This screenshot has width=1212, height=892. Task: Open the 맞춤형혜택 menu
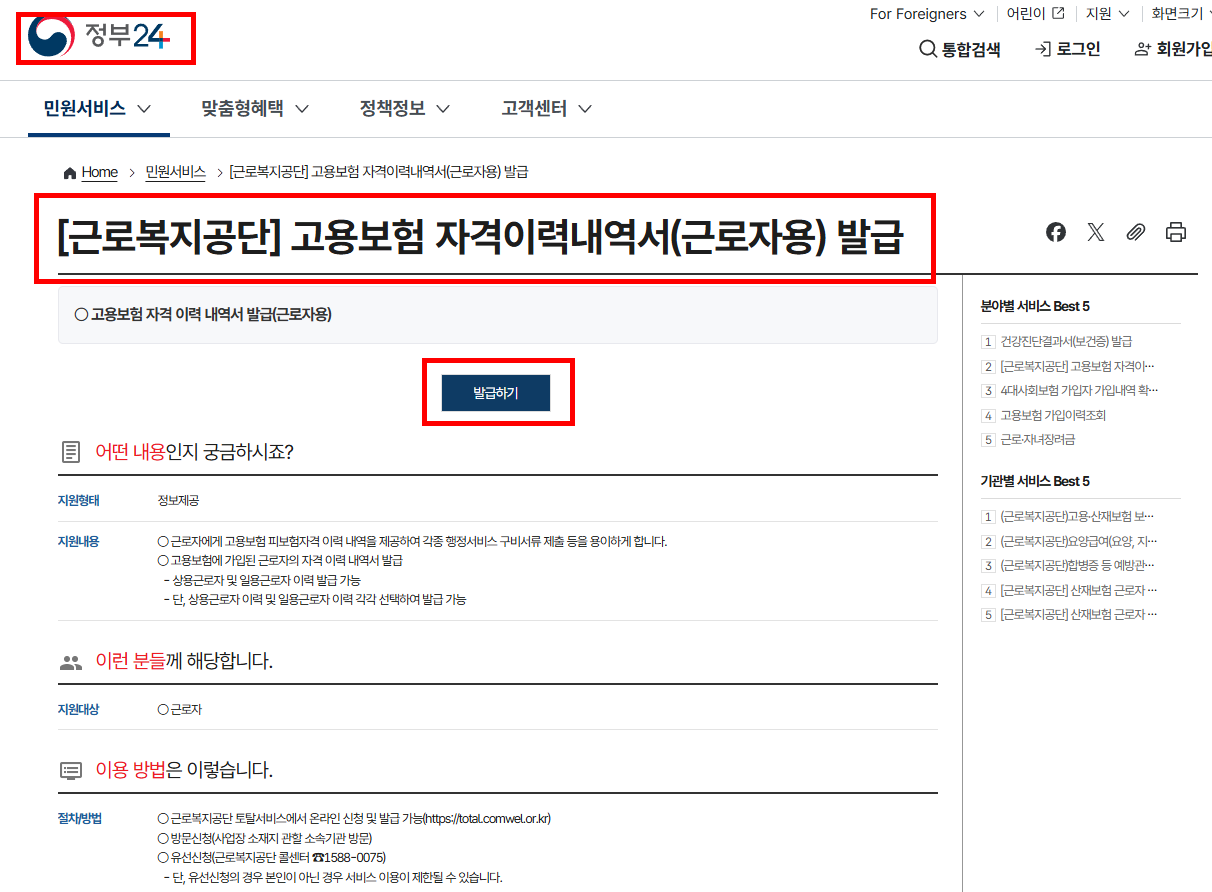255,108
